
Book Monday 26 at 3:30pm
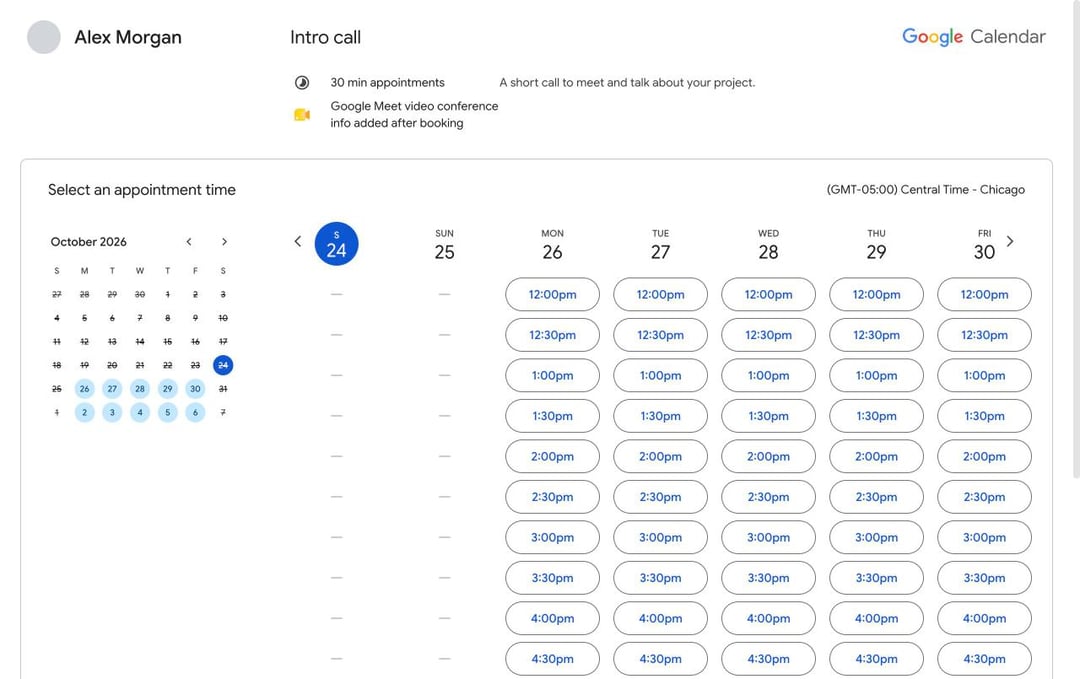click(x=552, y=578)
